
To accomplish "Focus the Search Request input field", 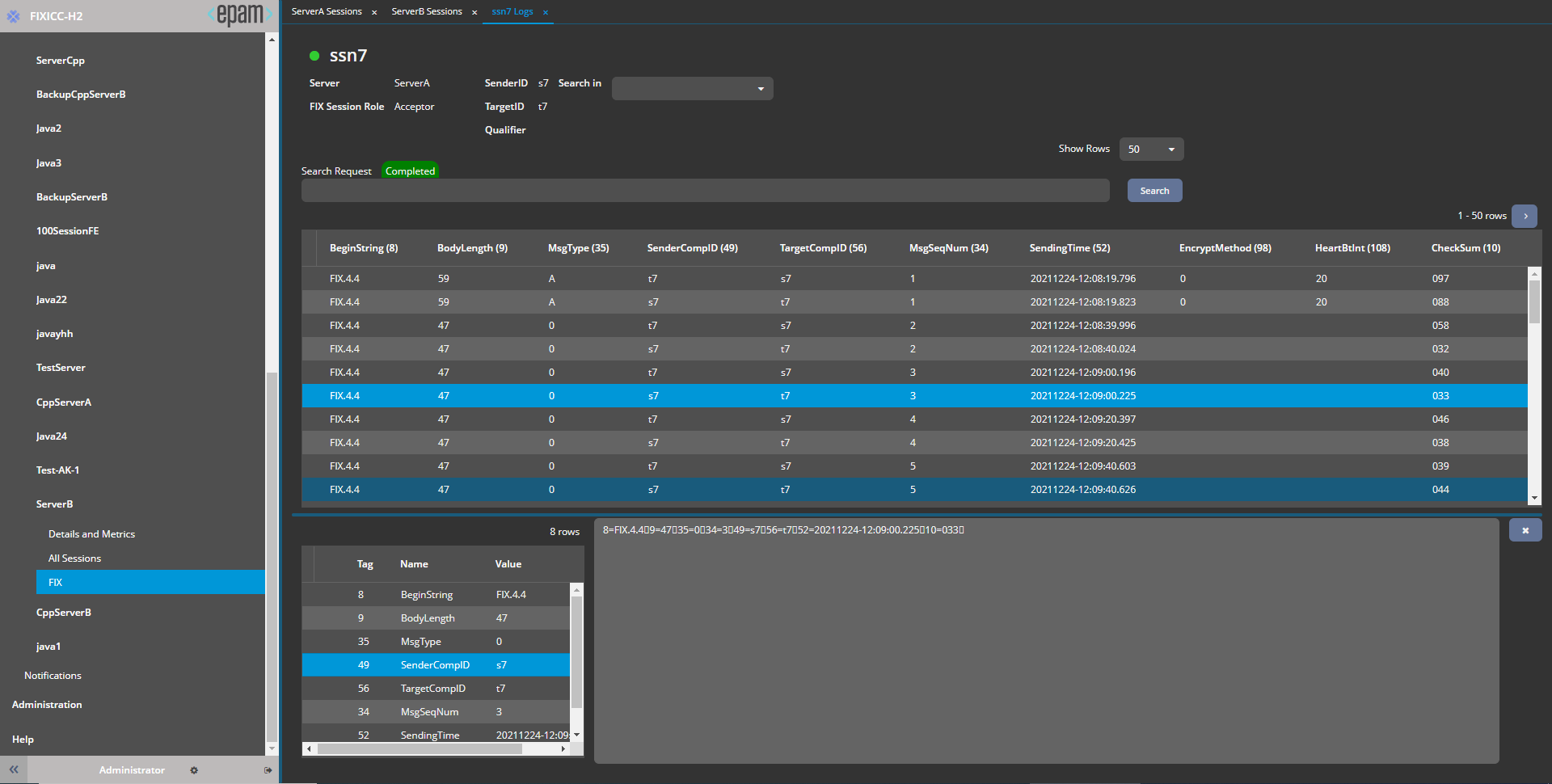I will (x=705, y=191).
